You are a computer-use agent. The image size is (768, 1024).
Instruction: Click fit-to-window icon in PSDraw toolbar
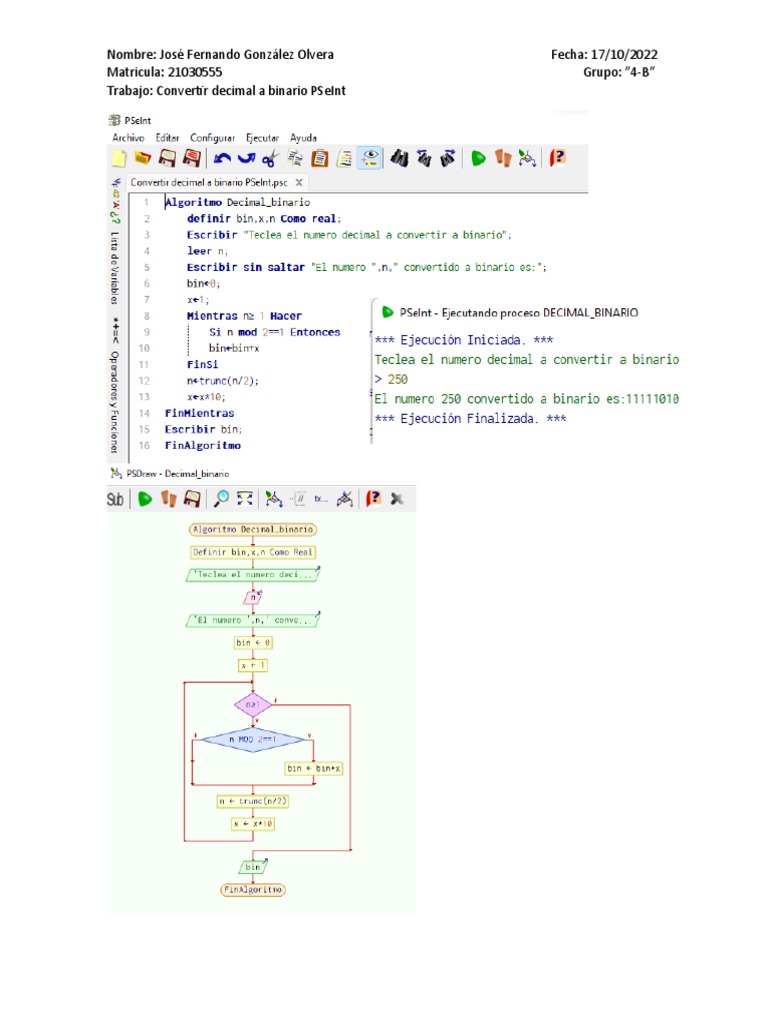tap(245, 498)
